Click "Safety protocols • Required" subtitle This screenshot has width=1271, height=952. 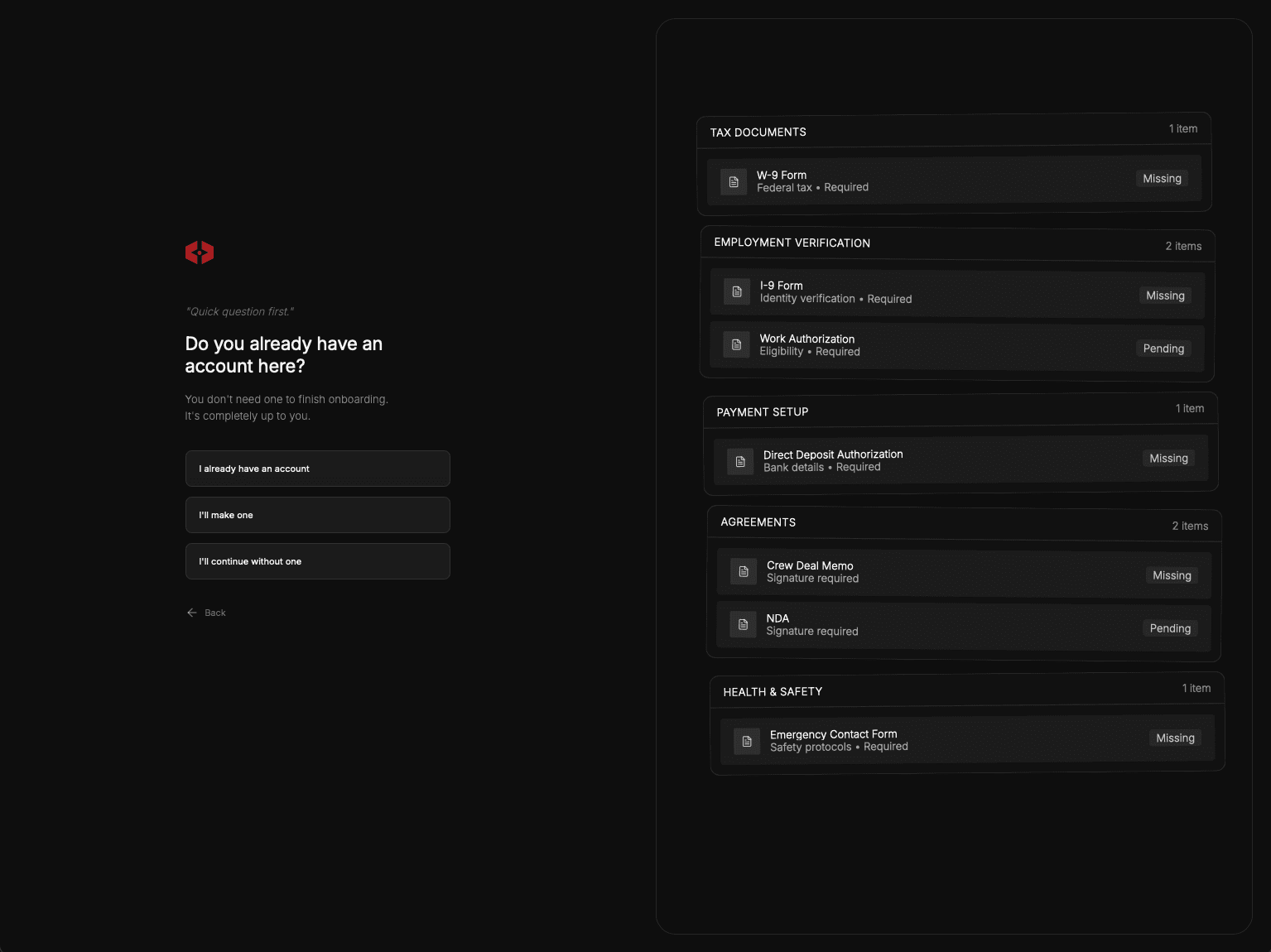point(839,747)
